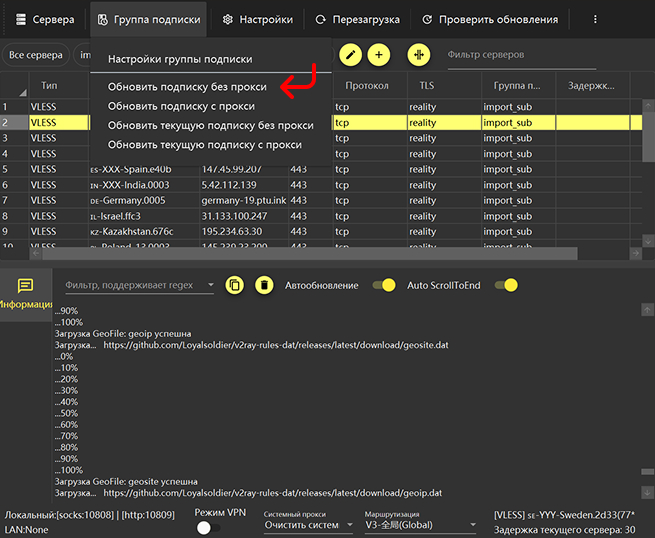Open the three-dot overflow menu
This screenshot has width=655, height=538.
596,20
